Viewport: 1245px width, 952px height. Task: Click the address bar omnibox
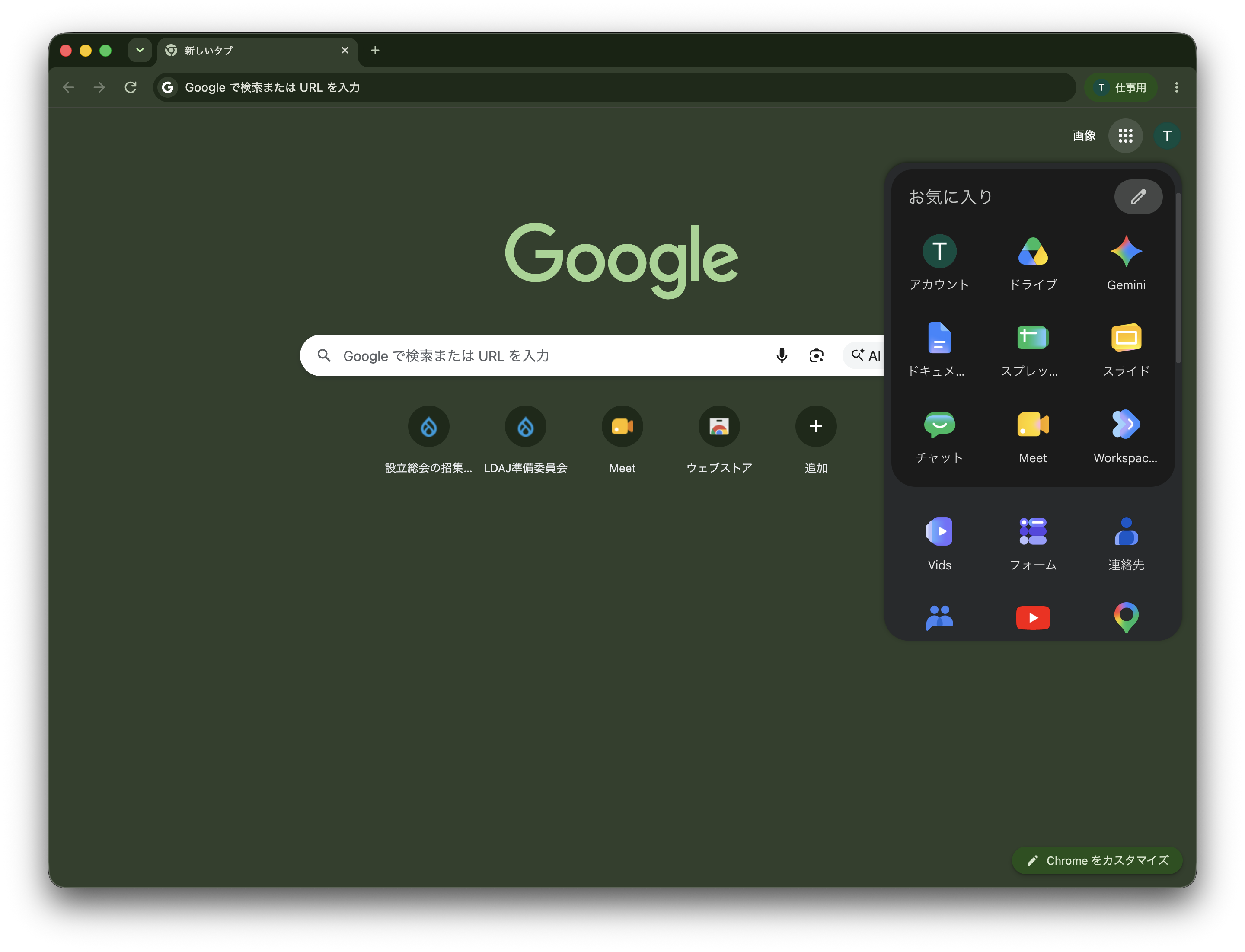[615, 87]
